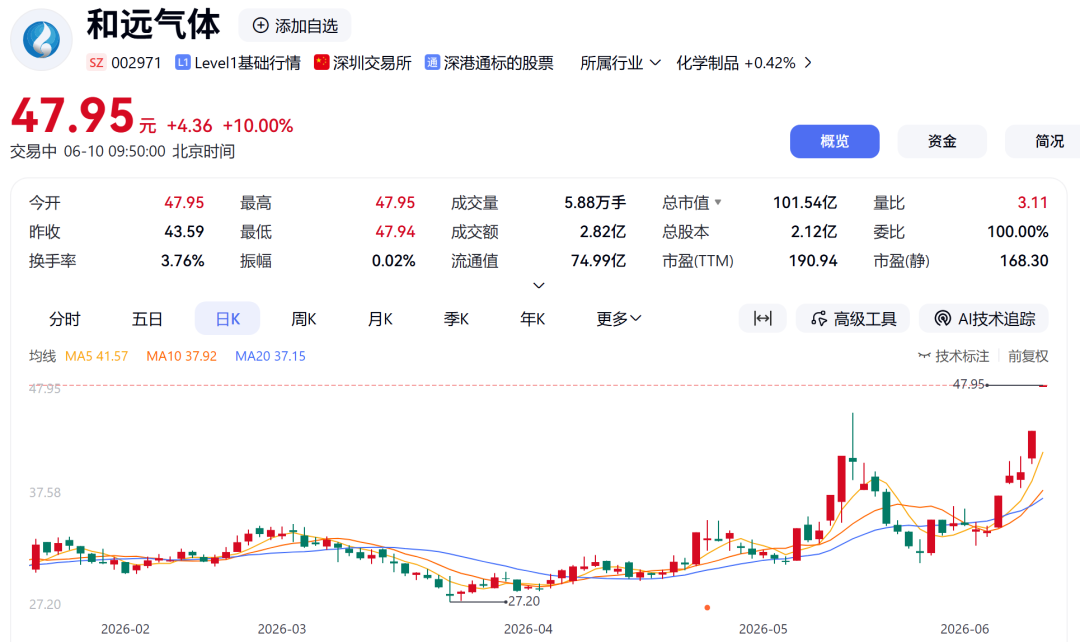Click the 和远气体 company logo
Image resolution: width=1080 pixels, height=642 pixels.
(41, 39)
